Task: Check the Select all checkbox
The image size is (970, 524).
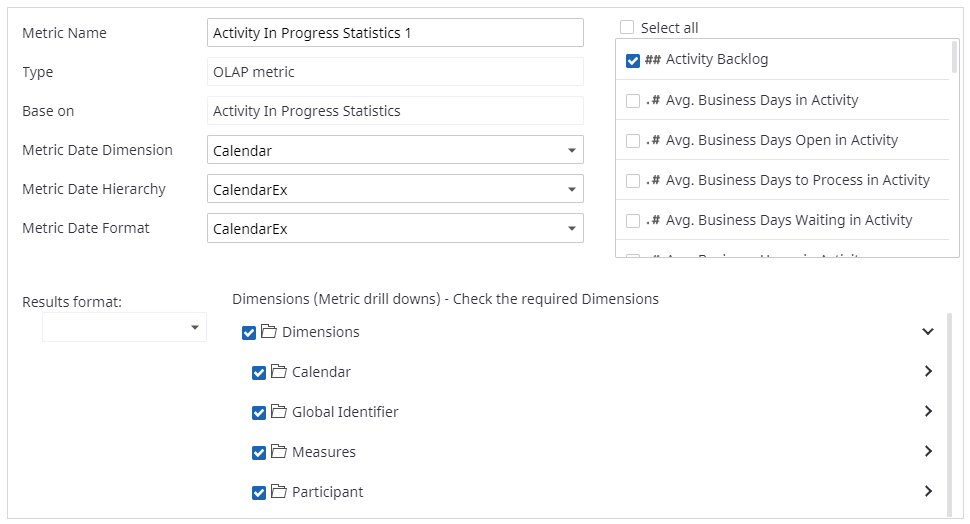Action: 627,28
